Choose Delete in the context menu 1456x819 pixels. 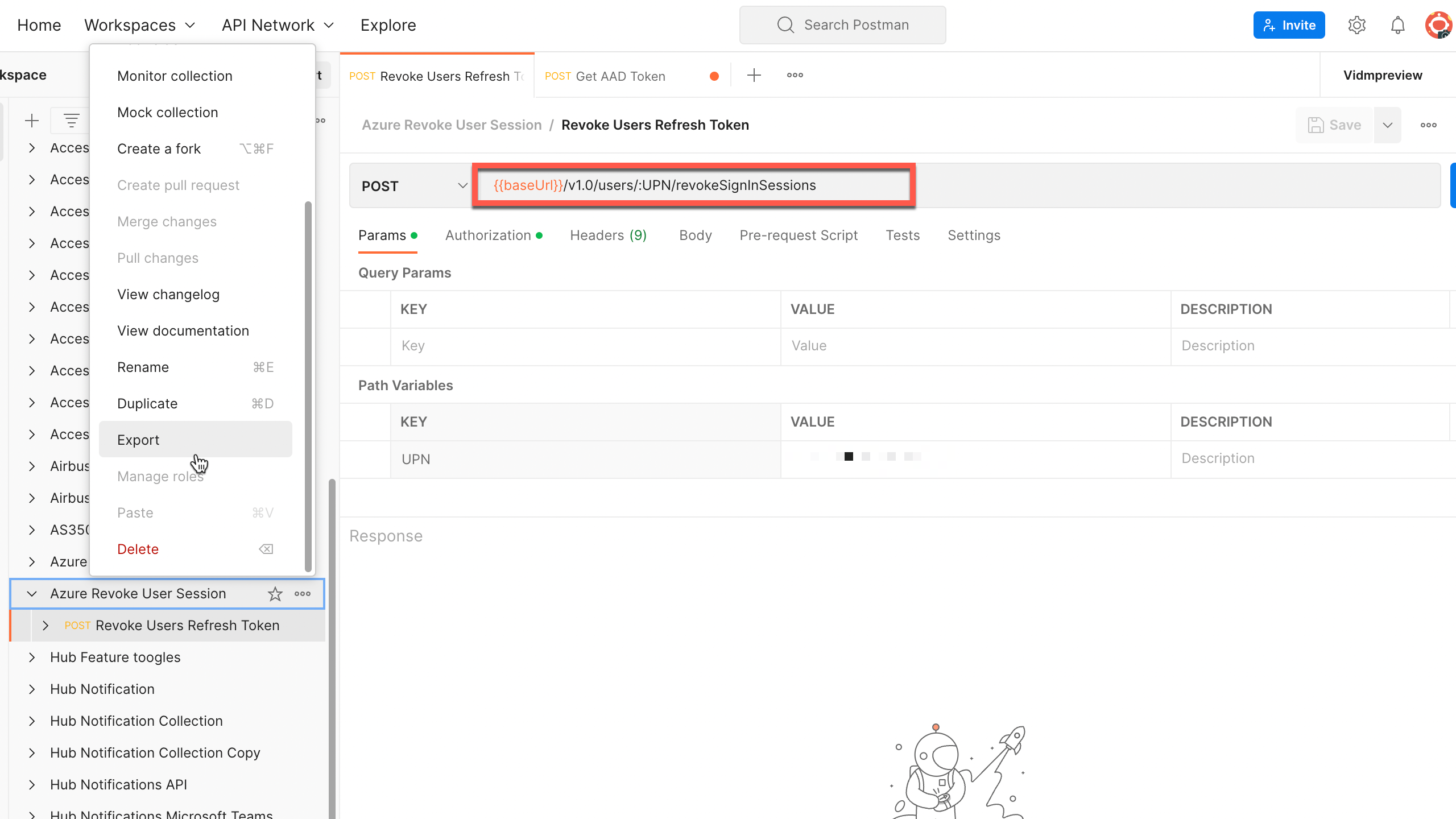(138, 549)
